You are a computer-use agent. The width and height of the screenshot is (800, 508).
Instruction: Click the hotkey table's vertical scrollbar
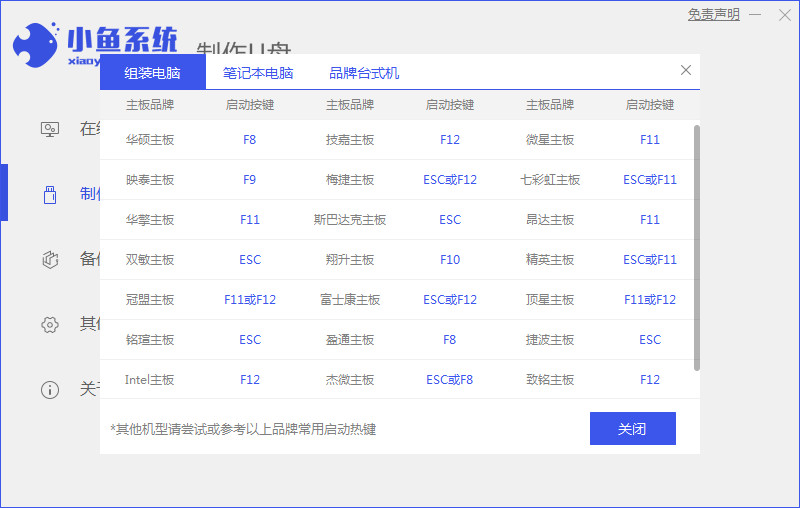(696, 250)
